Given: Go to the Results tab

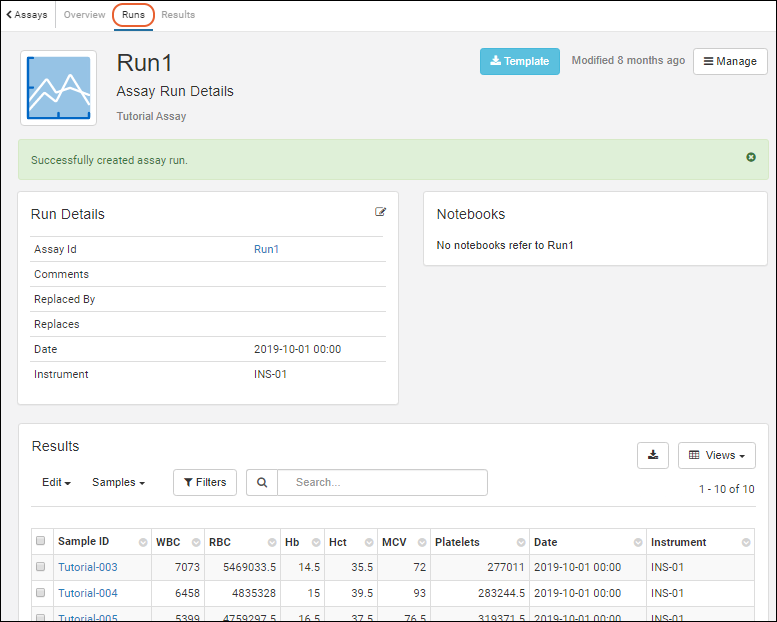Looking at the screenshot, I should [x=178, y=15].
